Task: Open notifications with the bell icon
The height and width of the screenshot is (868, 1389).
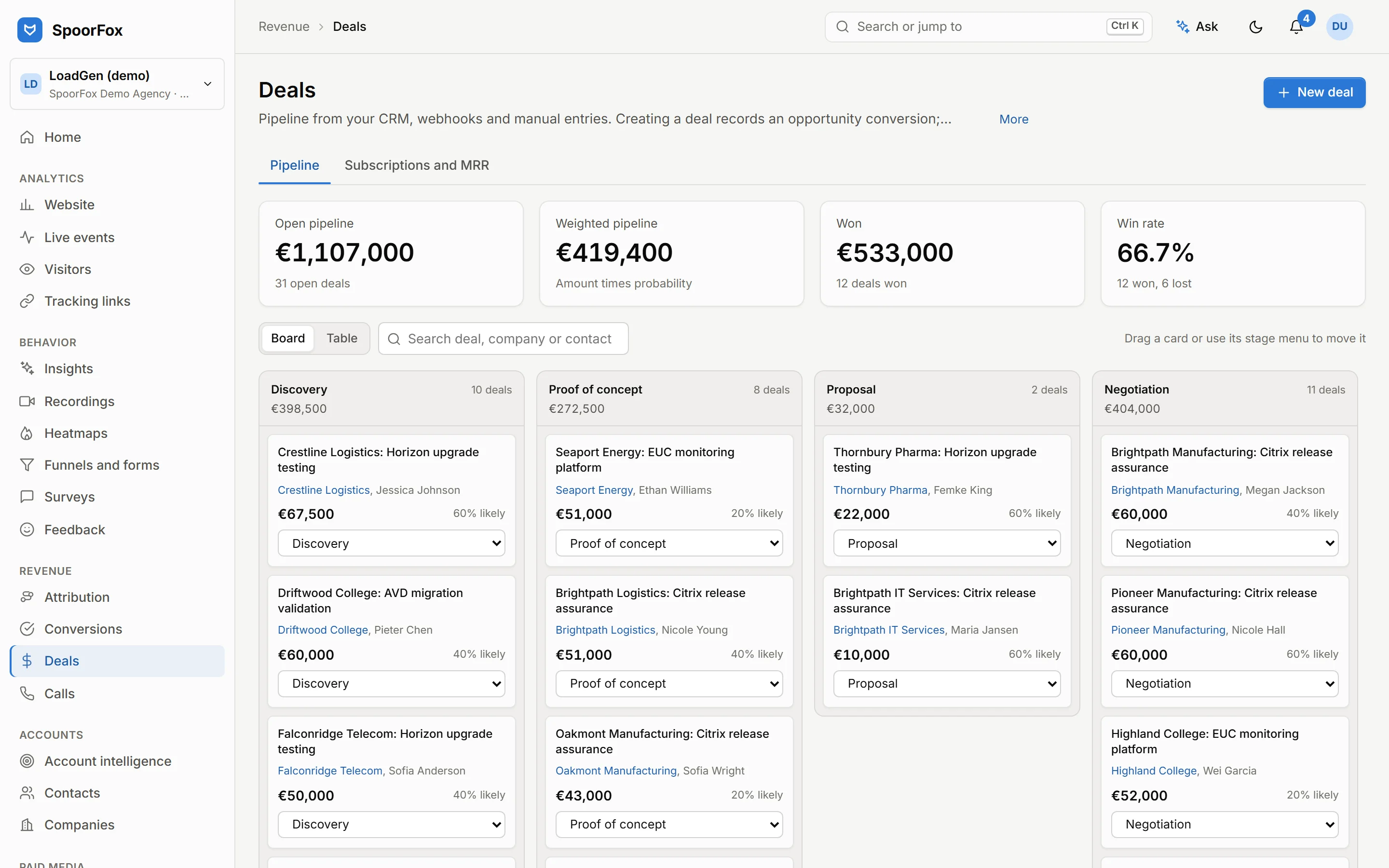Action: pos(1296,27)
